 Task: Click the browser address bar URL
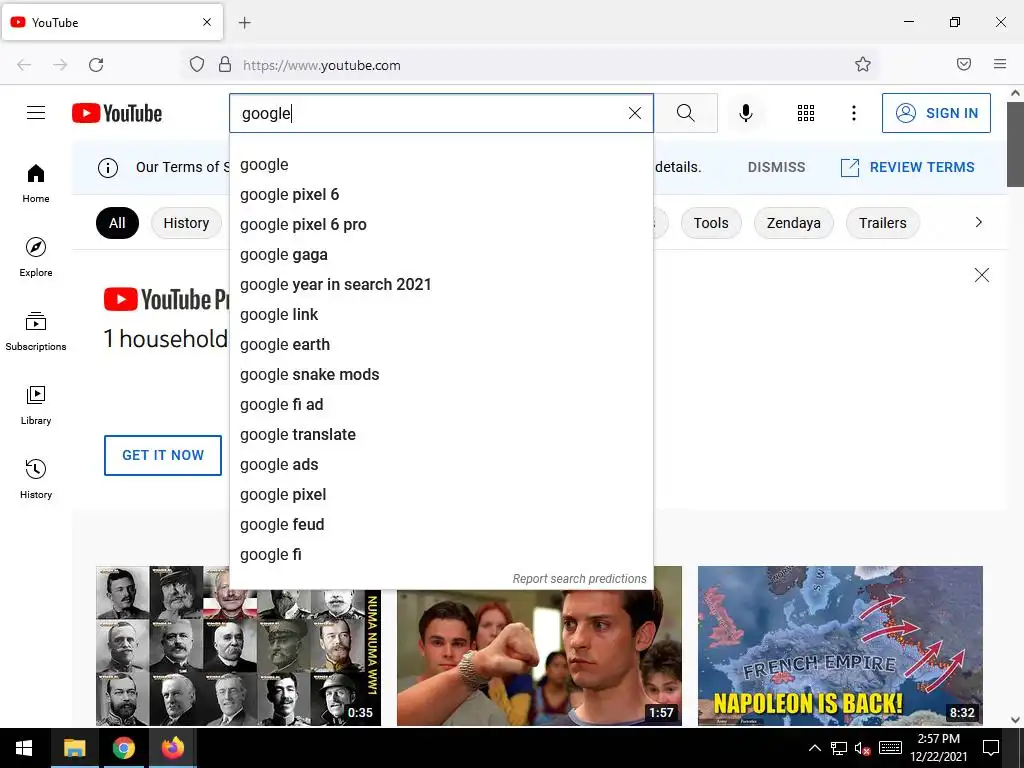pos(321,65)
